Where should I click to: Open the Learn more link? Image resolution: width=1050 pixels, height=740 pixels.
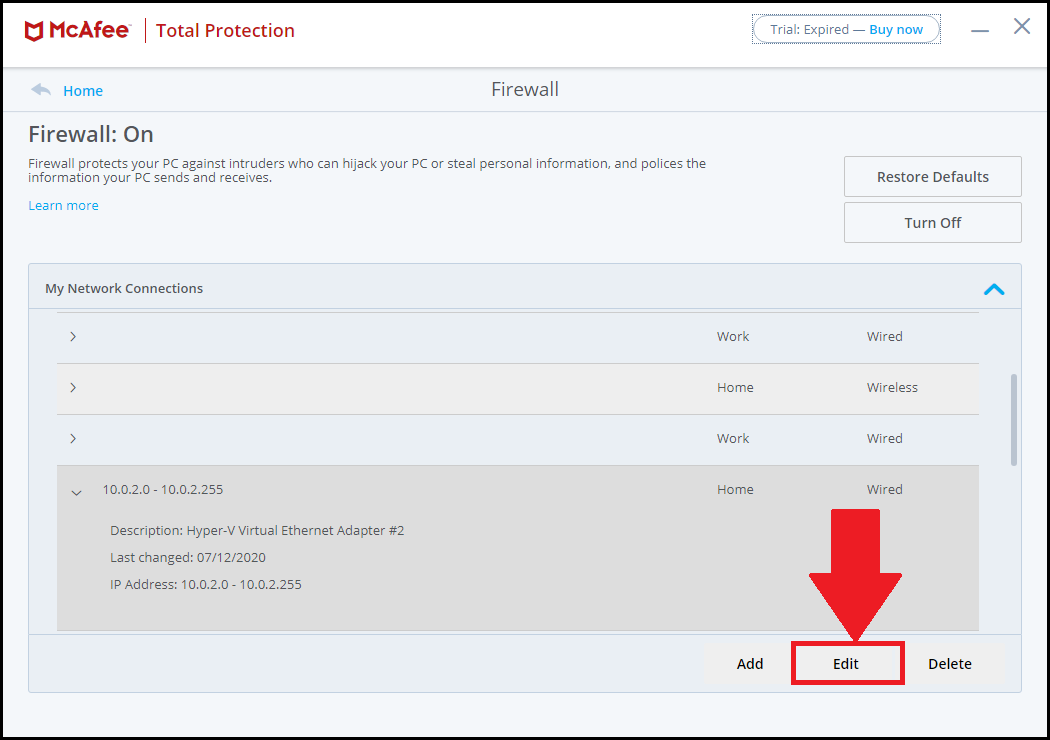point(63,206)
